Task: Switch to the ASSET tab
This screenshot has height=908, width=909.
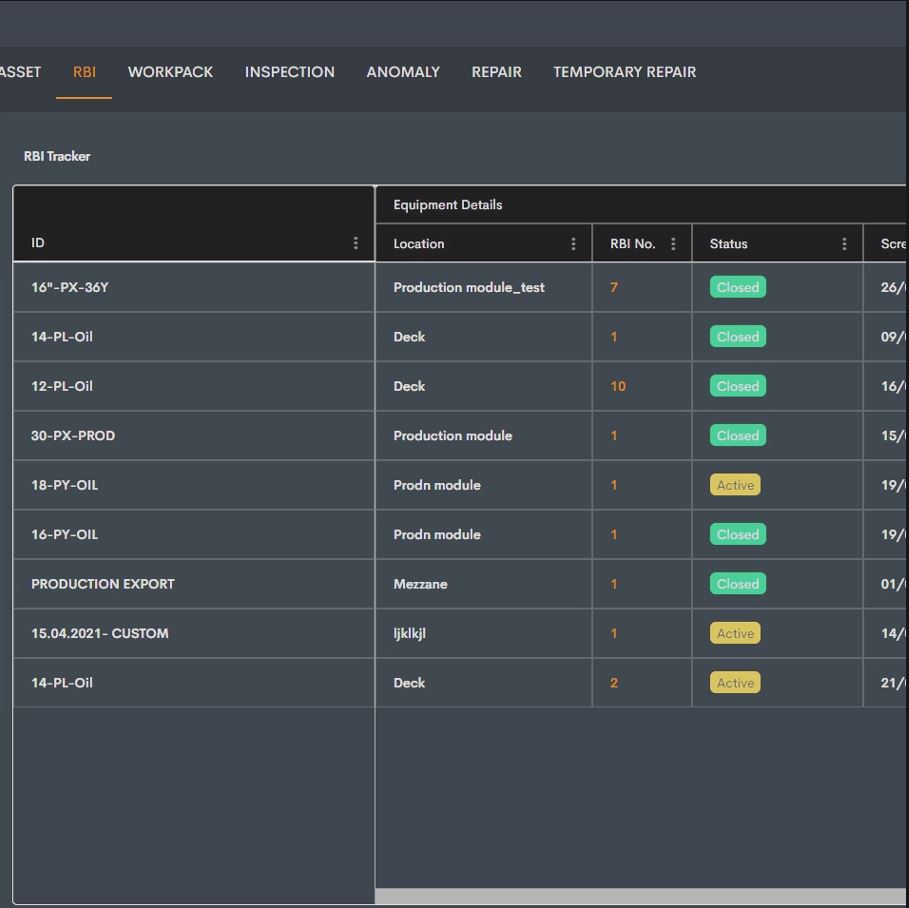Action: click(20, 72)
